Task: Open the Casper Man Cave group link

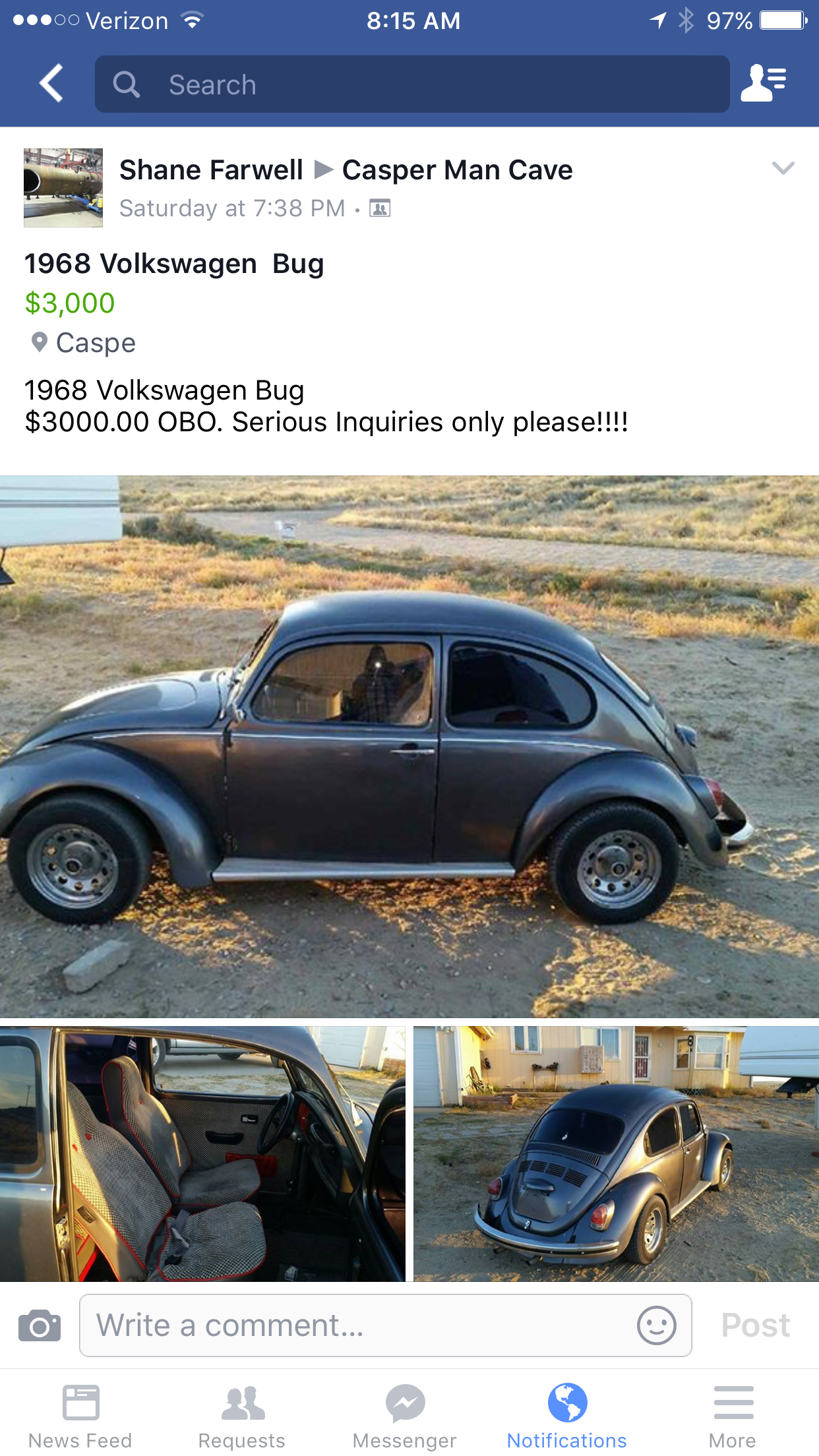Action: [x=458, y=170]
